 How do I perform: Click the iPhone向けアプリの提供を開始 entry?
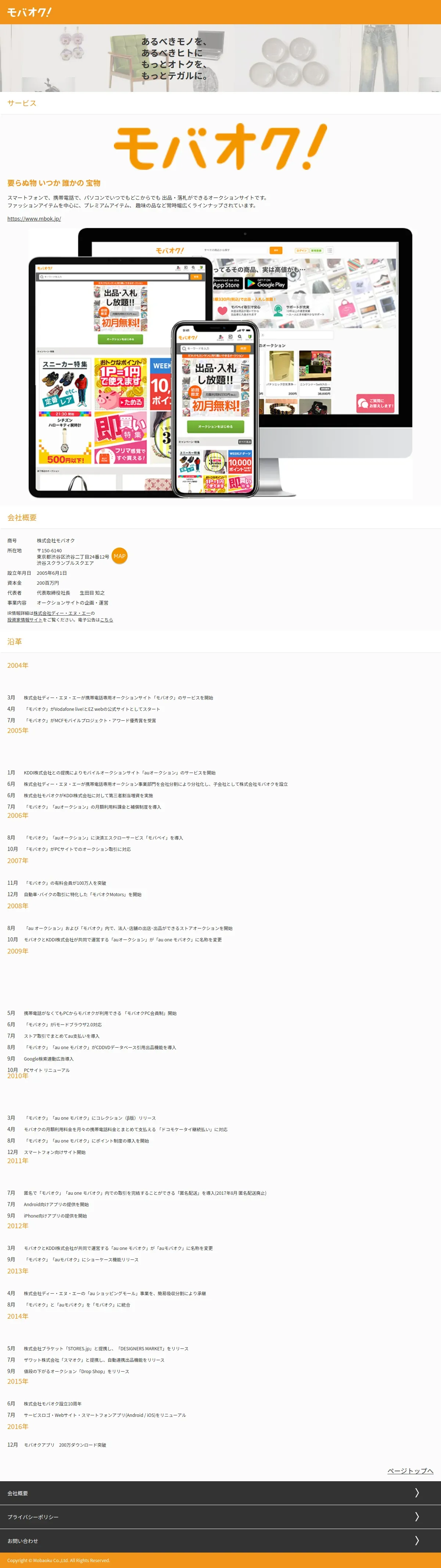(55, 1216)
